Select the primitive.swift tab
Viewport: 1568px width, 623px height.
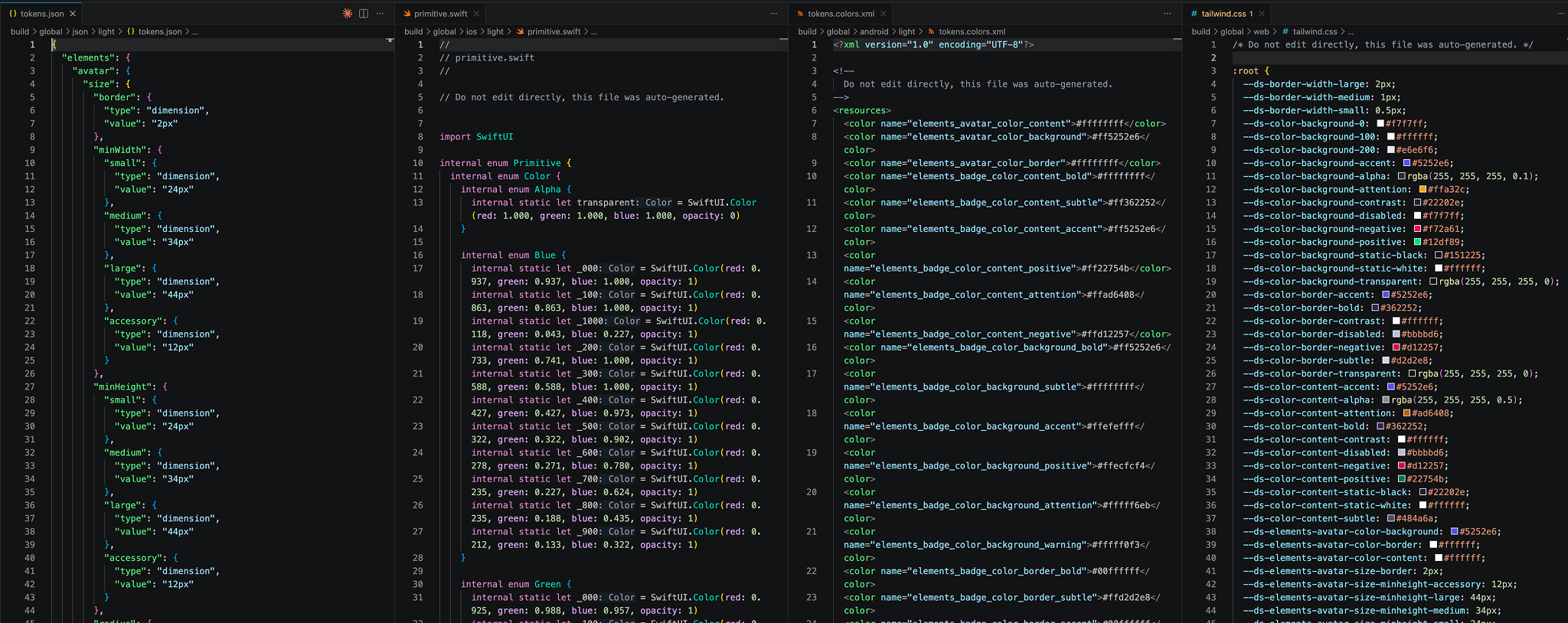(x=440, y=13)
